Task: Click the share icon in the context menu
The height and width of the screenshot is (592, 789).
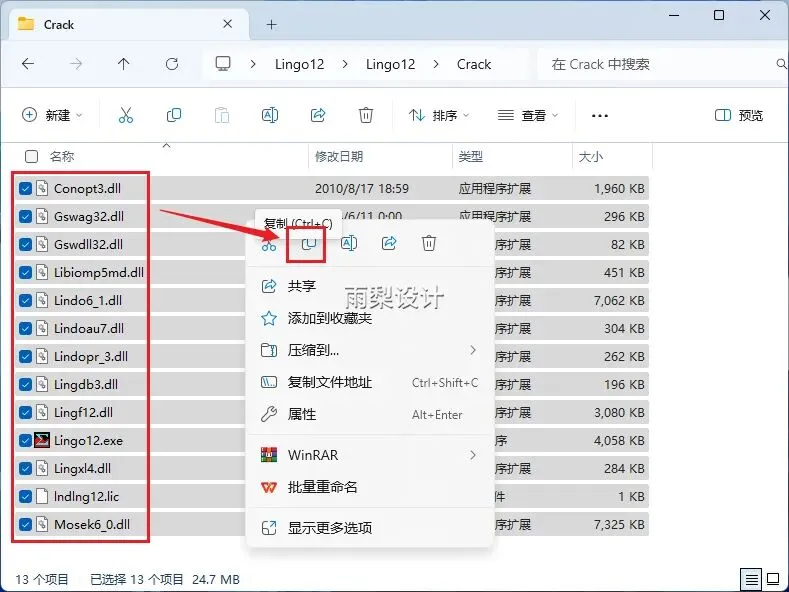Action: click(389, 244)
